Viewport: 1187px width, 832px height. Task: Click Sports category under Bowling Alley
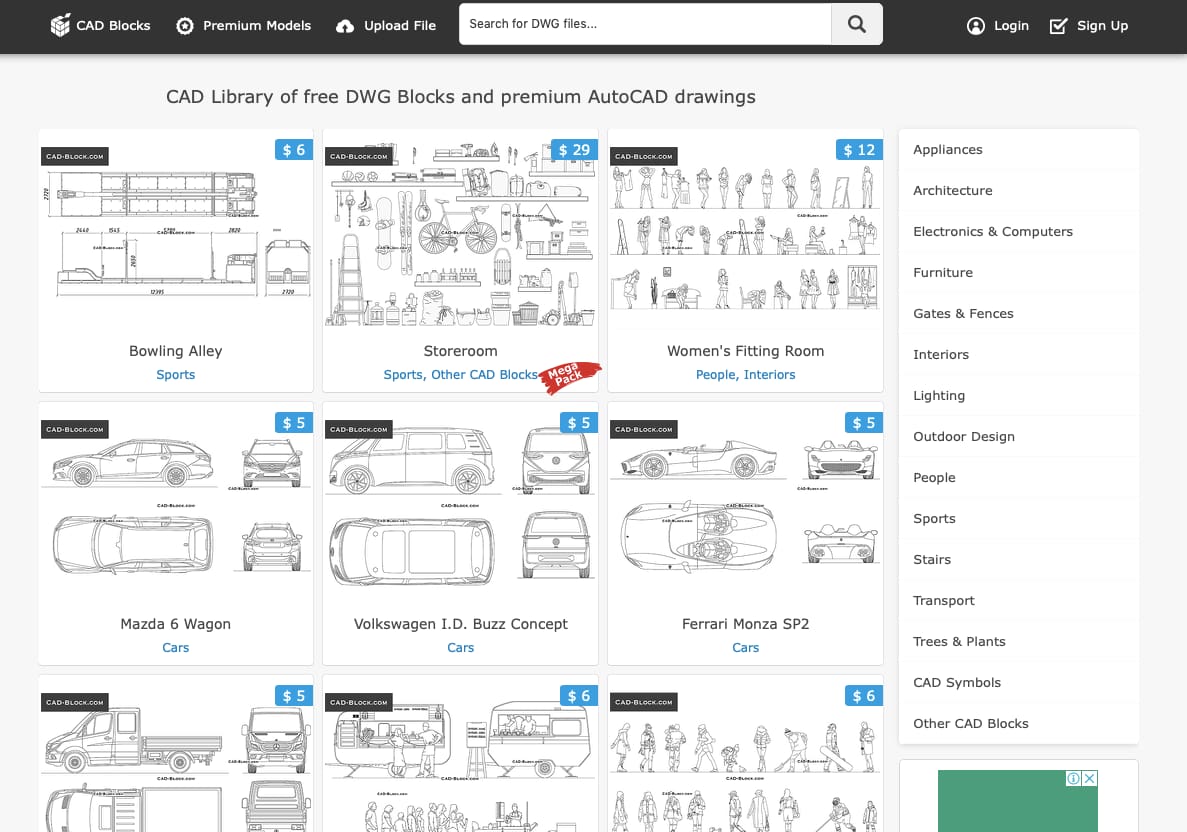click(x=176, y=375)
